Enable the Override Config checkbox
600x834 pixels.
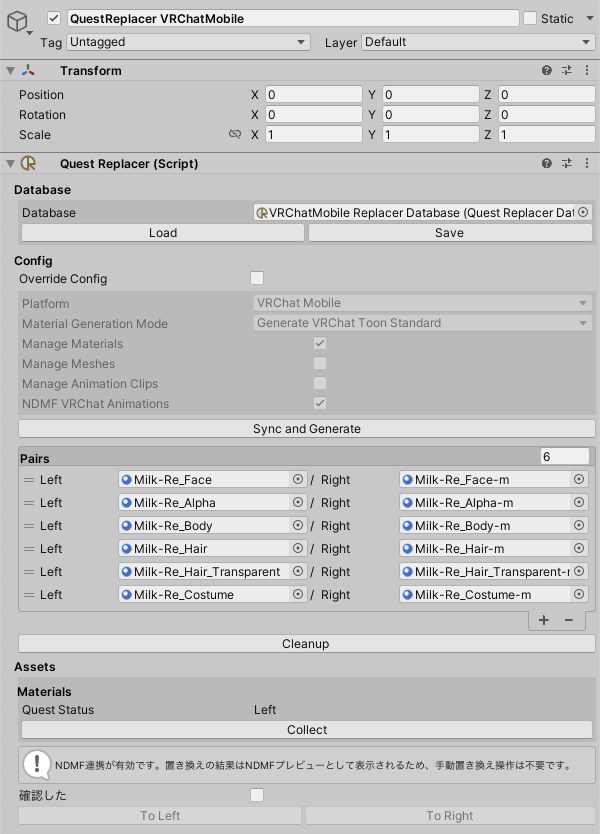coord(257,278)
